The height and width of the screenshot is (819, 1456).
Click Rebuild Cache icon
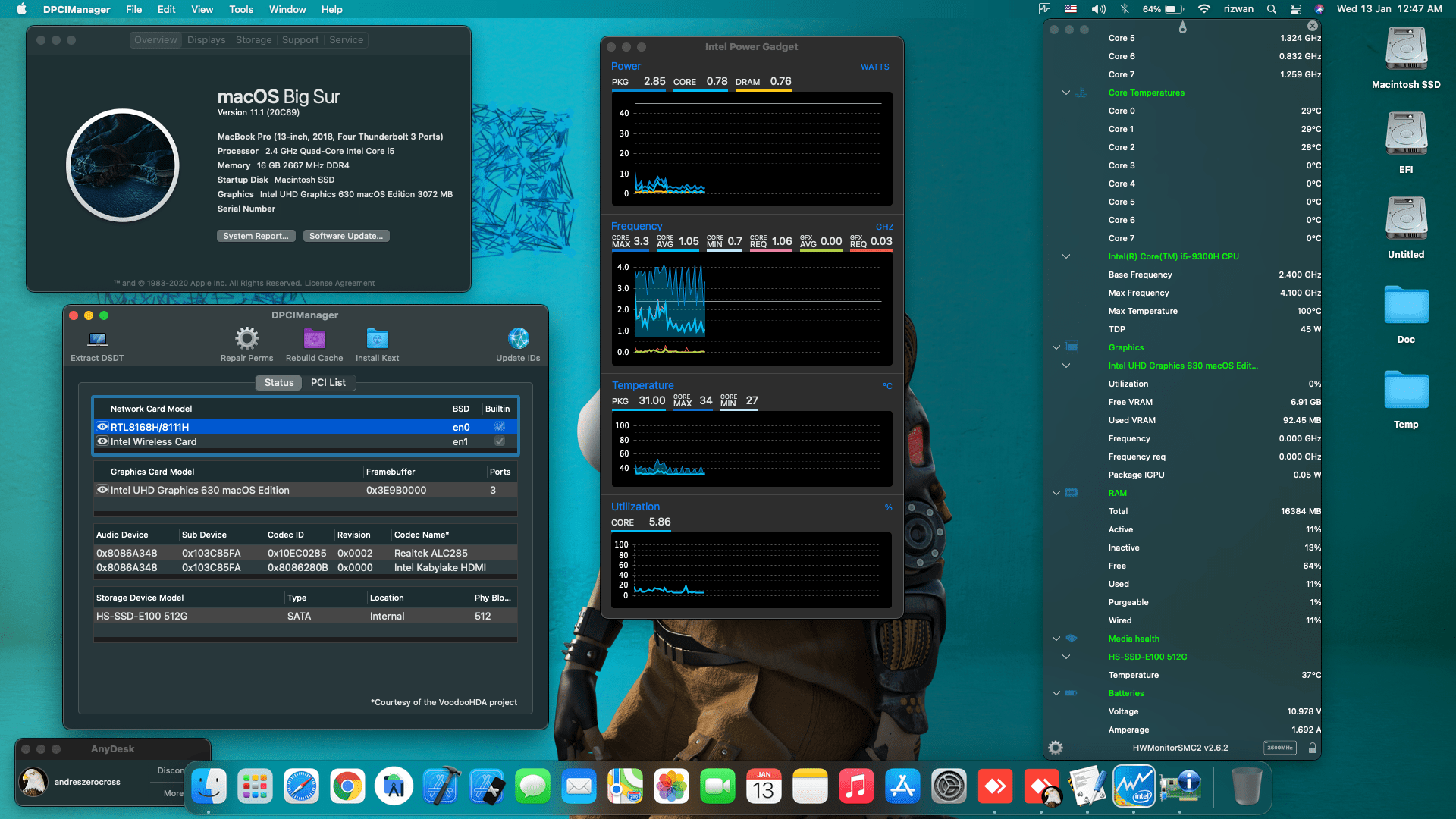pos(314,338)
